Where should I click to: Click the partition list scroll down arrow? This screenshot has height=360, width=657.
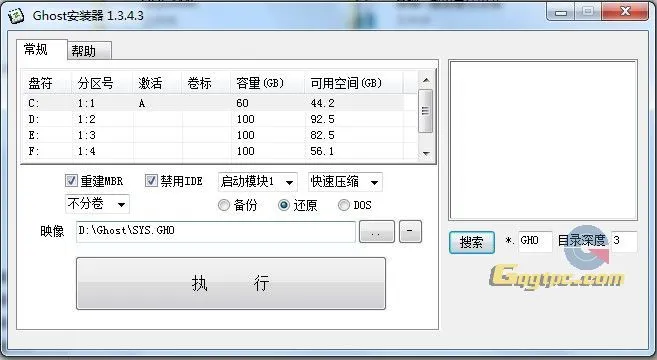pos(426,153)
